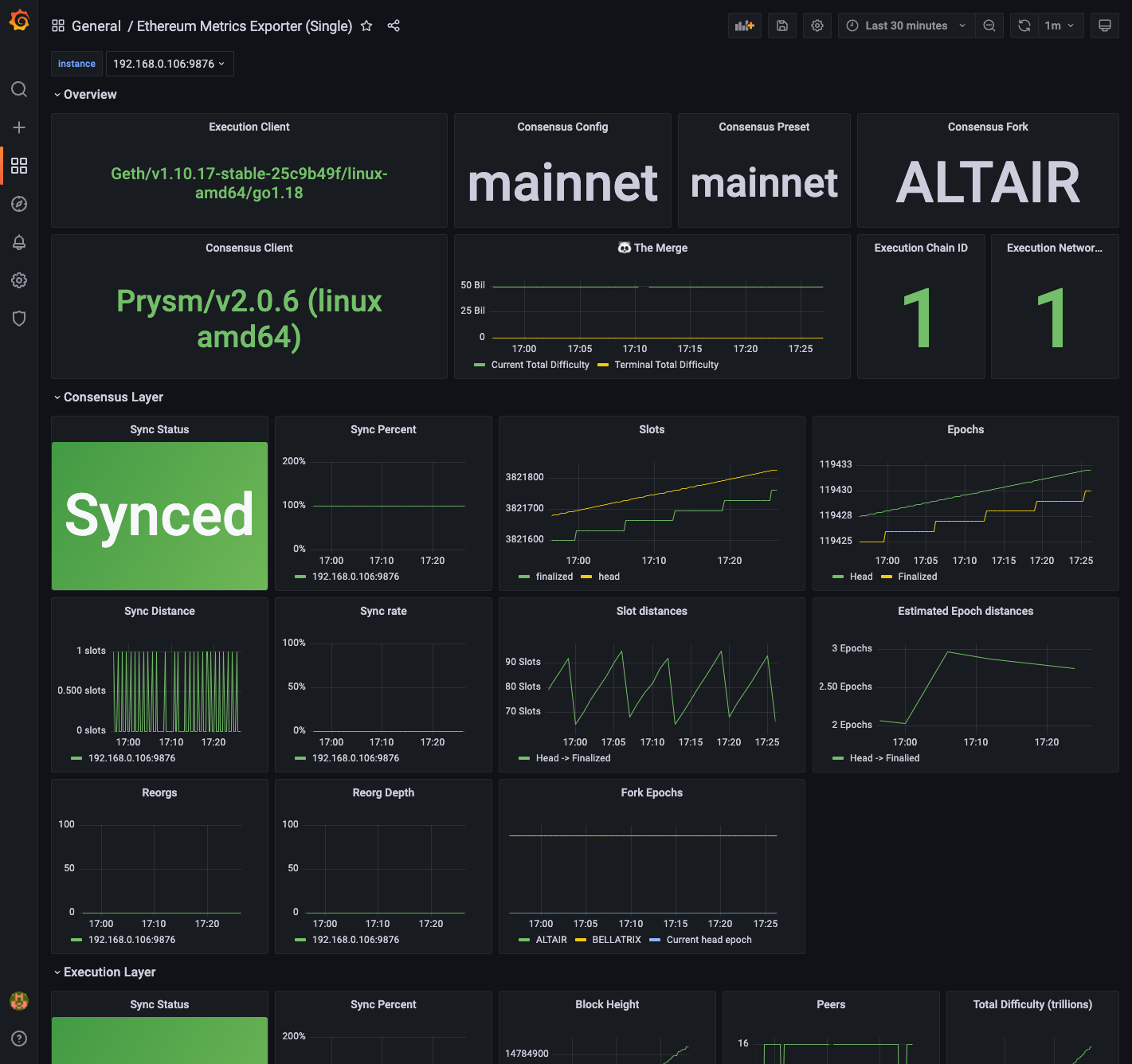Click the instance variable label
The height and width of the screenshot is (1064, 1132).
76,64
